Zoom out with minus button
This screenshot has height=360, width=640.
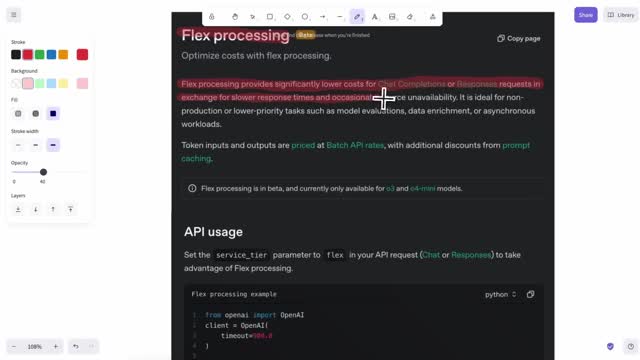(14, 347)
